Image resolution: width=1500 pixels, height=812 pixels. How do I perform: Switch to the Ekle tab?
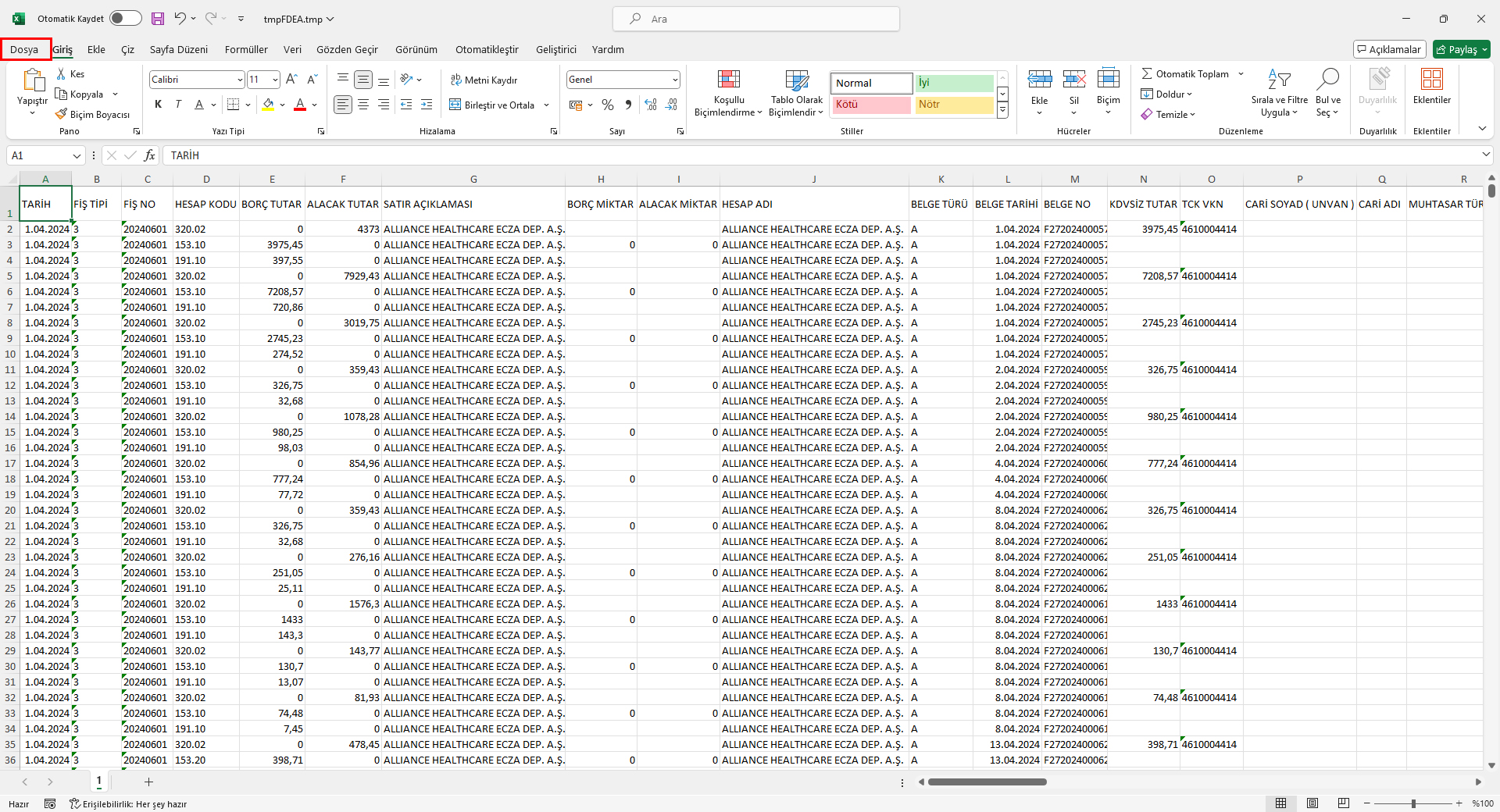click(x=96, y=49)
